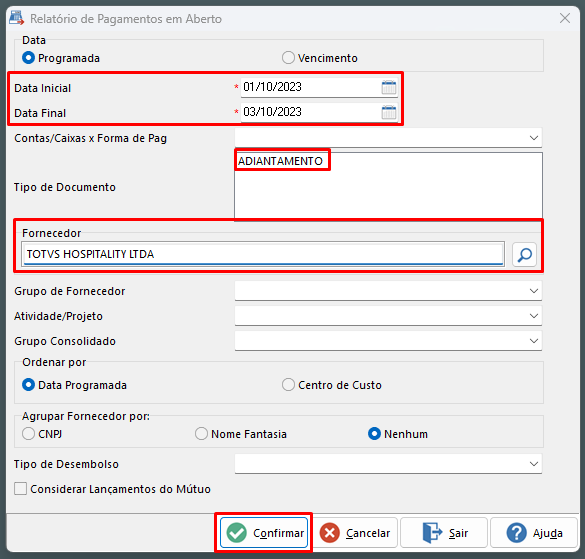
Task: Click the Sair button
Action: (x=444, y=533)
